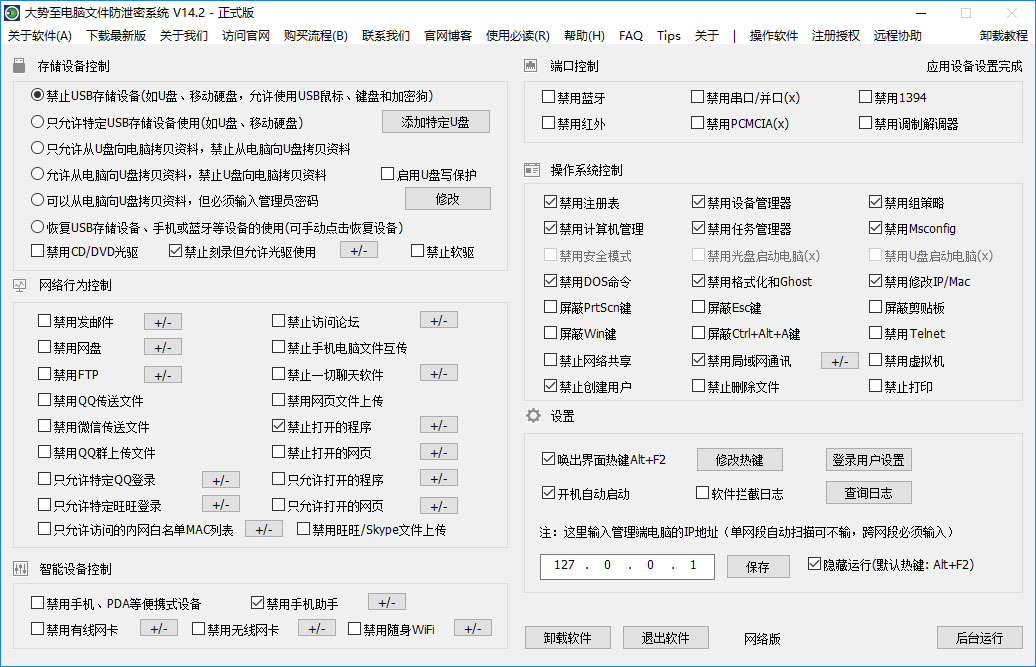The image size is (1036, 667).
Task: Click the 存储设备控制 section icon
Action: tap(18, 66)
